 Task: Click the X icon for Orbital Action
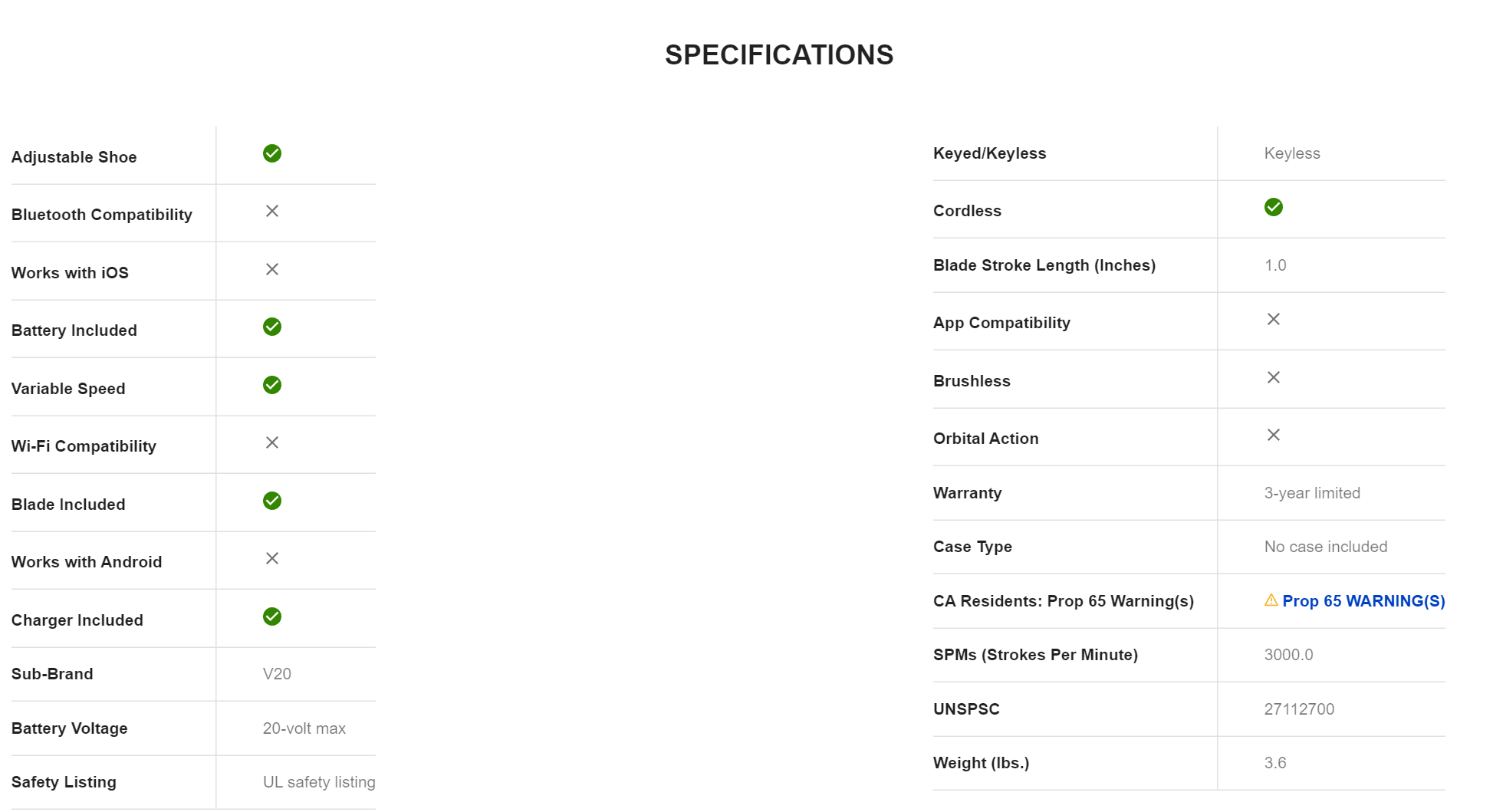pyautogui.click(x=1274, y=435)
